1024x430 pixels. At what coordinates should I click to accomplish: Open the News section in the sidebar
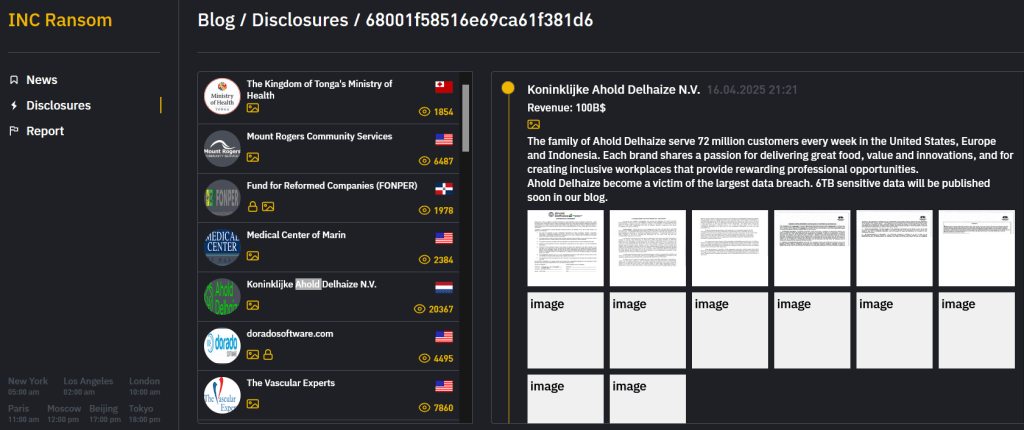(x=41, y=80)
